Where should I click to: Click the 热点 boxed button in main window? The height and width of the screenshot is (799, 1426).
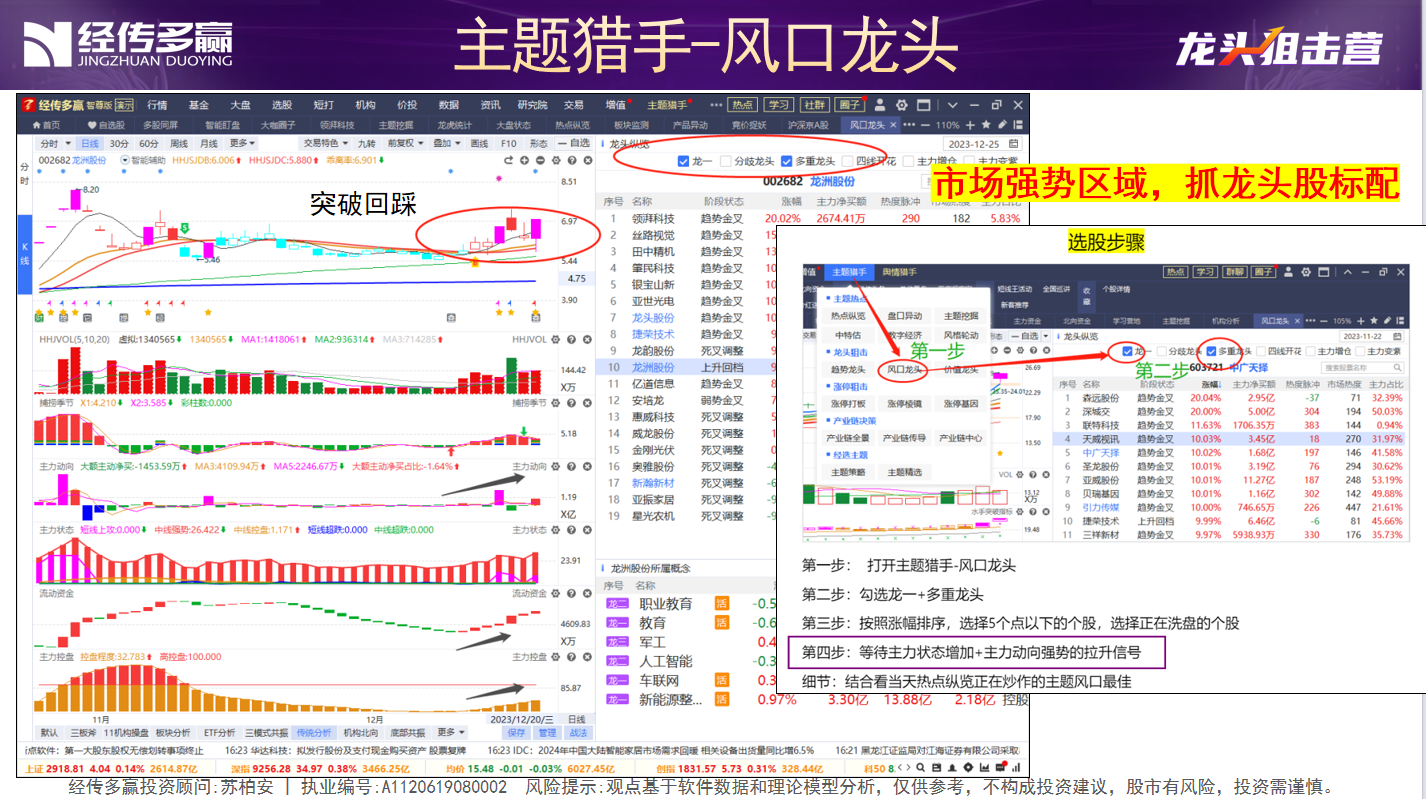(743, 105)
